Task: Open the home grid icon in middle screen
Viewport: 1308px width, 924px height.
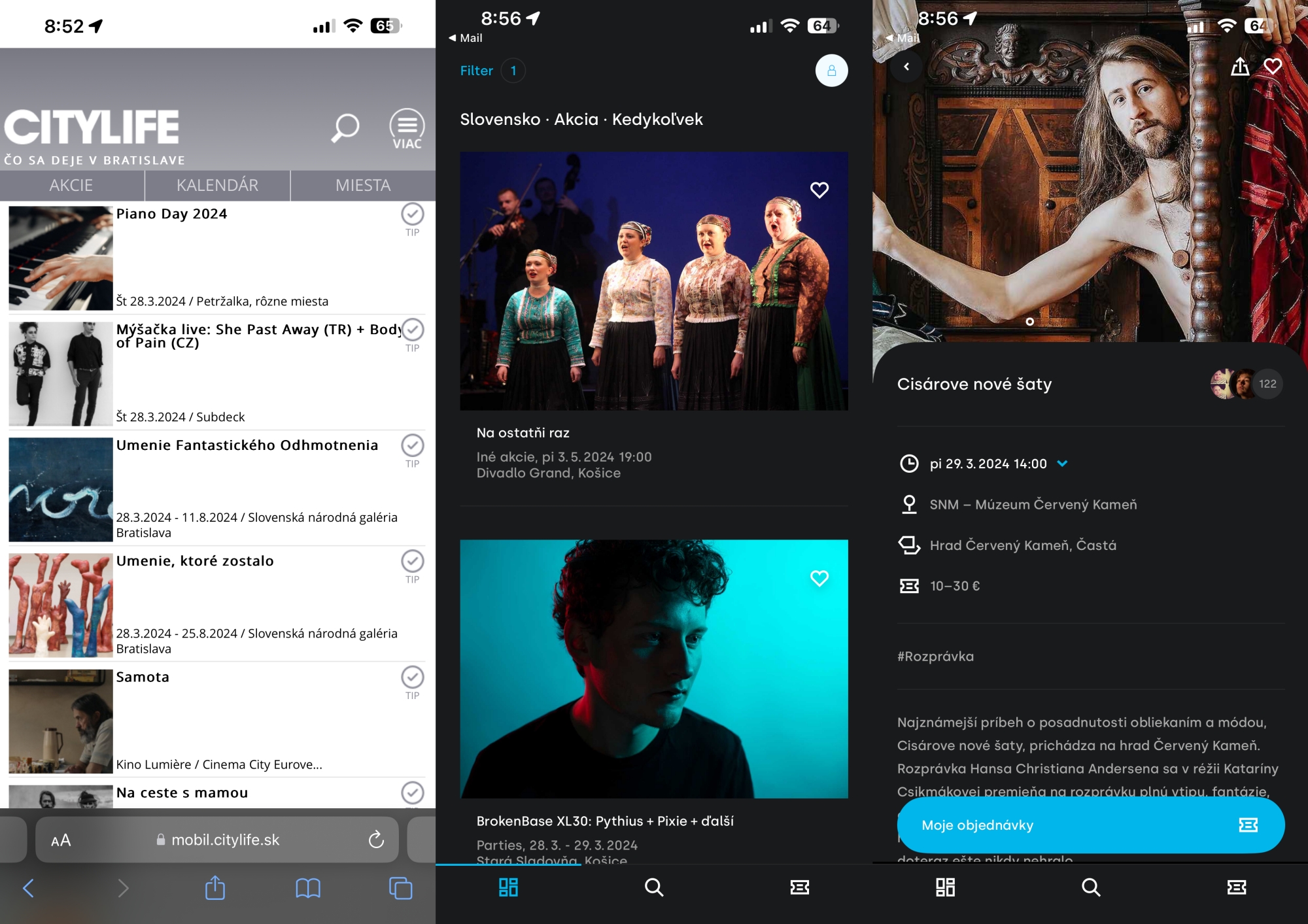Action: [508, 887]
